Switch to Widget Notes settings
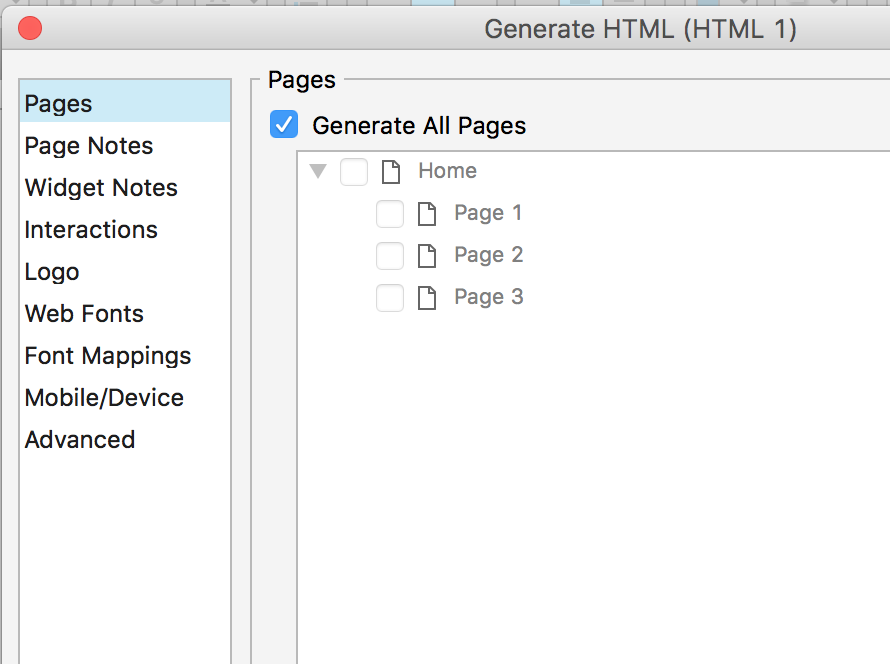The width and height of the screenshot is (890, 664). point(101,188)
